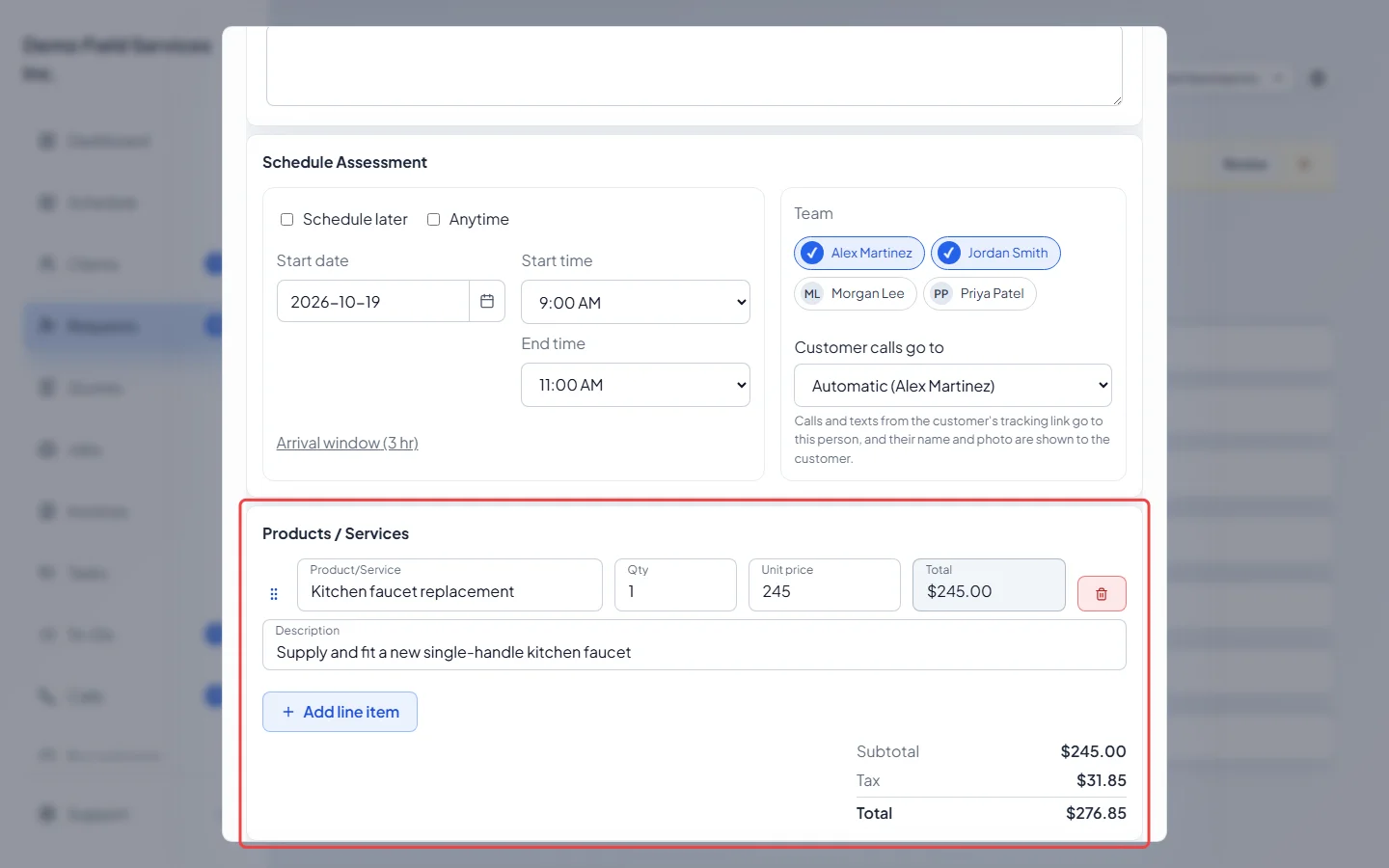Enable the Schedule later checkbox
This screenshot has width=1389, height=868.
click(x=286, y=220)
